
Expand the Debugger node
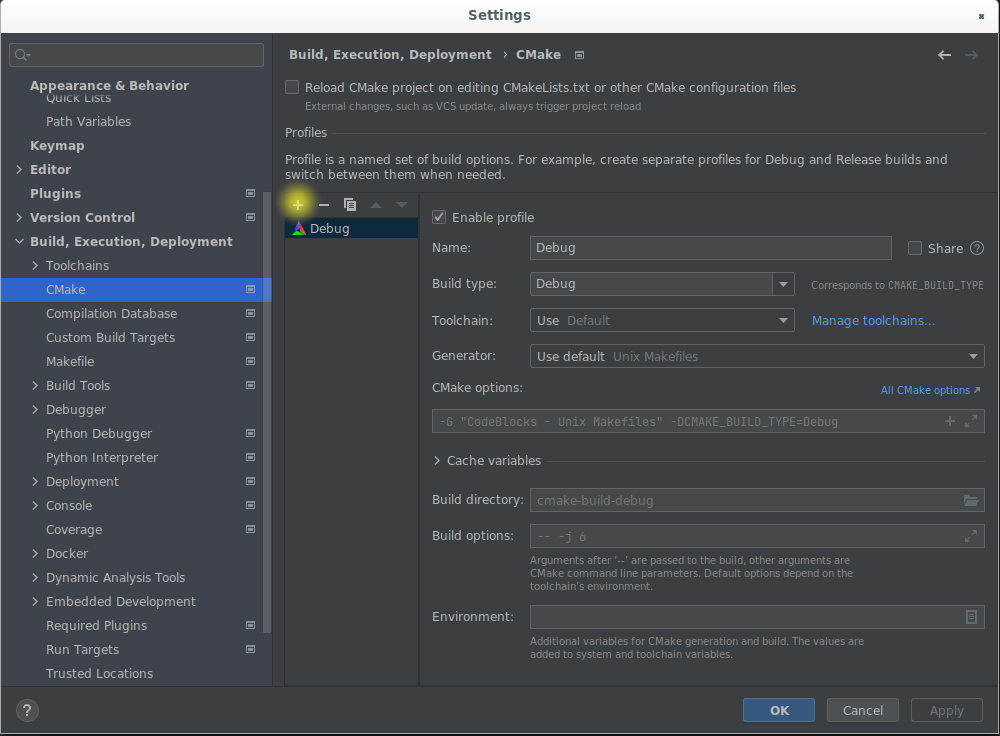coord(35,409)
